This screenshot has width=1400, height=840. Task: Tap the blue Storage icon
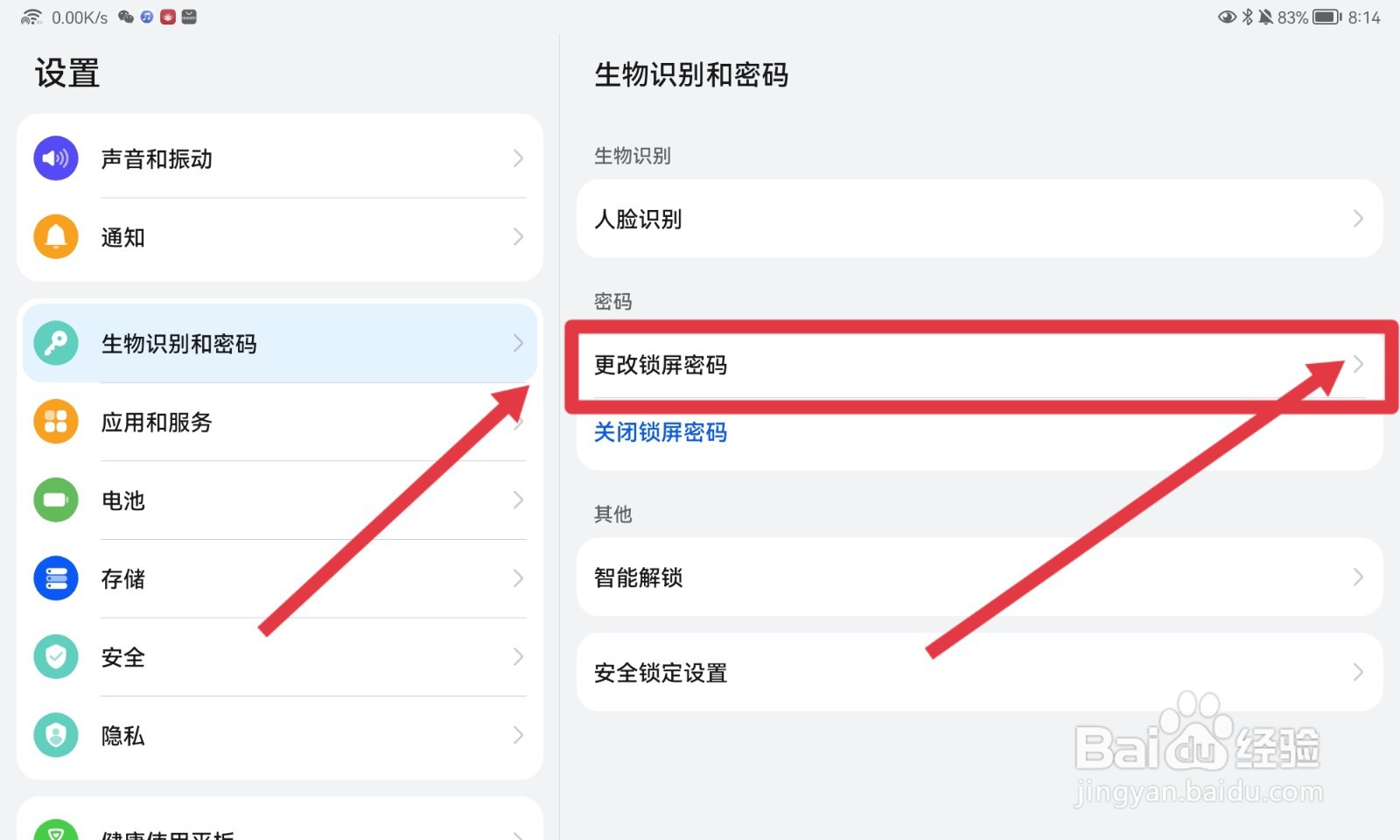point(56,578)
